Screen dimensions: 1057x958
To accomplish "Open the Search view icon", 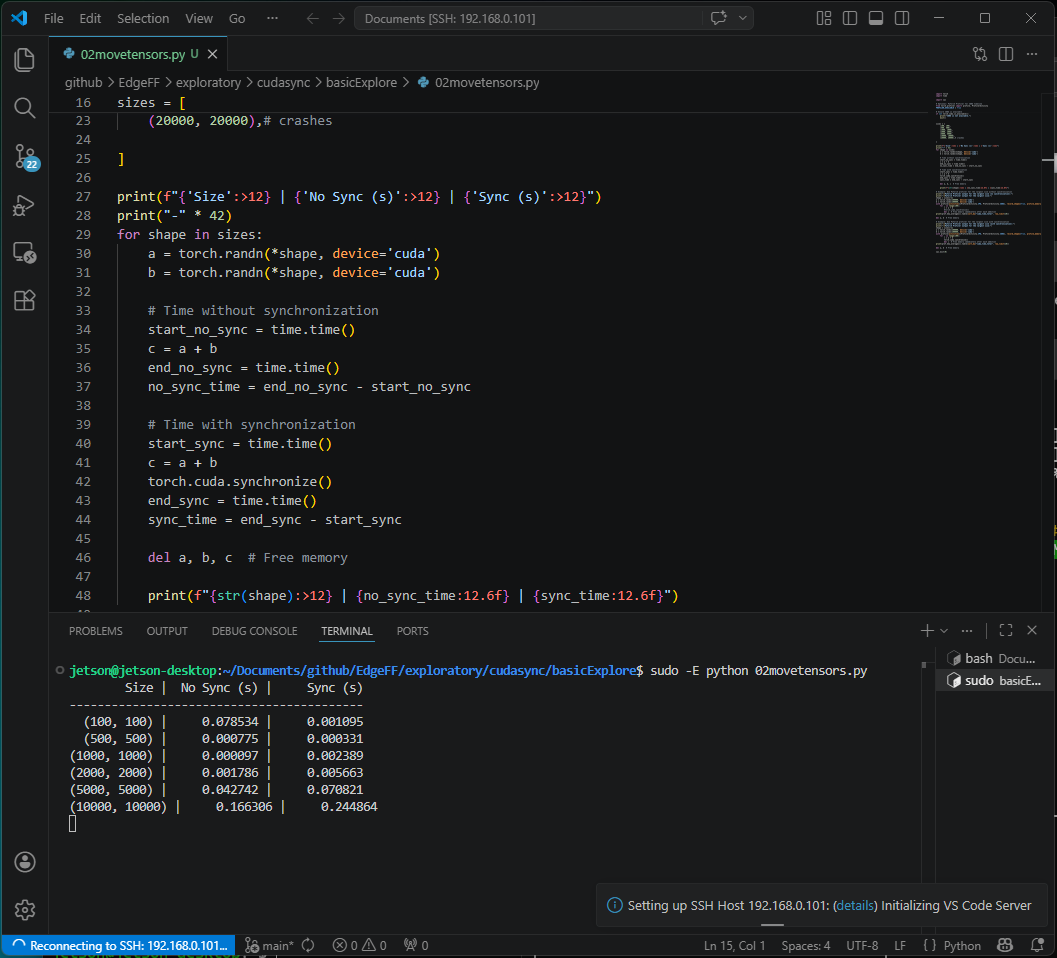I will pyautogui.click(x=25, y=108).
